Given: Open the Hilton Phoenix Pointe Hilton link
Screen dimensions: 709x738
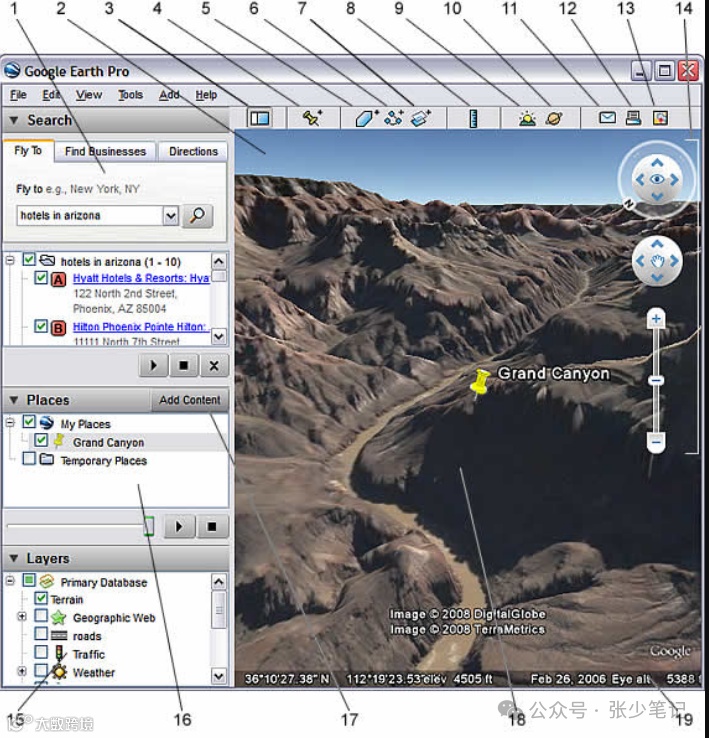Looking at the screenshot, I should pos(140,327).
